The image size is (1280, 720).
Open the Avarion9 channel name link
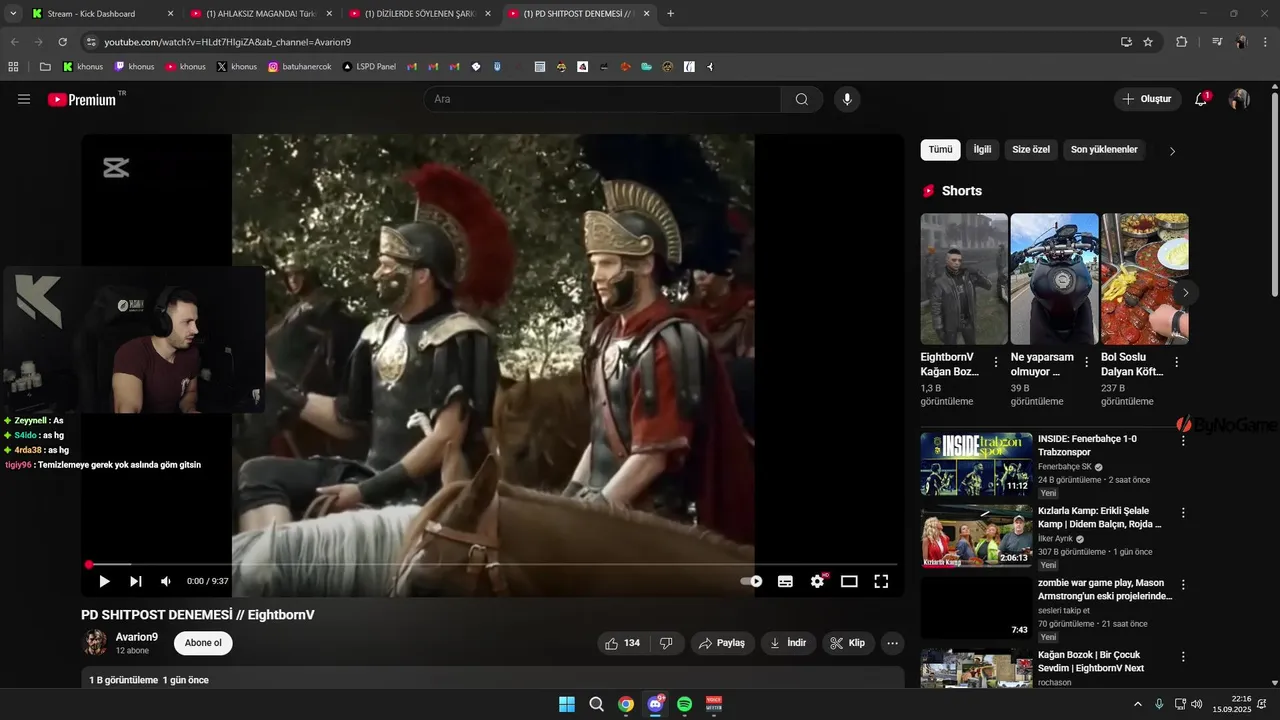click(x=137, y=637)
